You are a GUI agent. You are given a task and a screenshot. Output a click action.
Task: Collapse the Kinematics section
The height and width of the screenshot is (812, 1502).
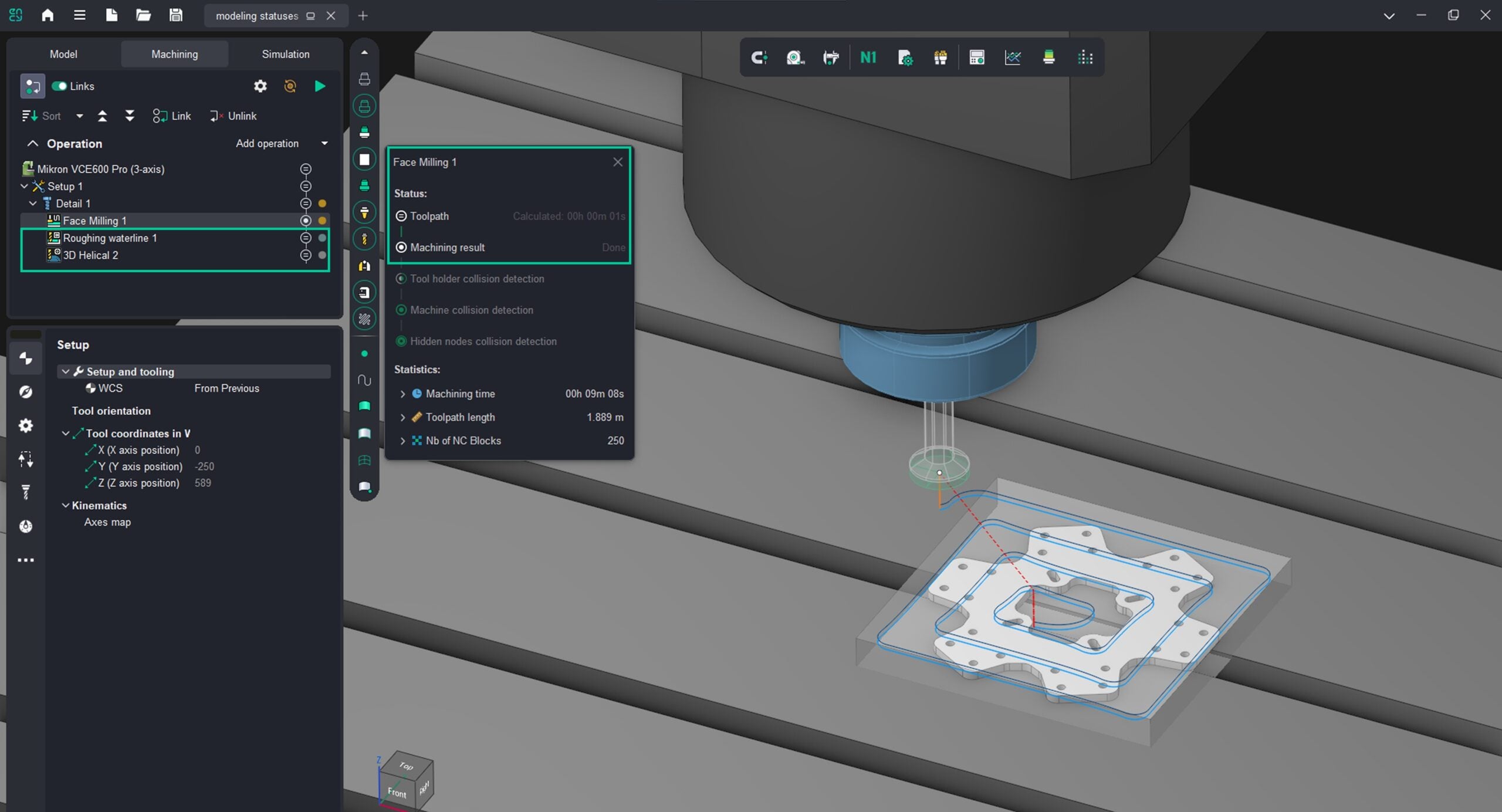[x=66, y=505]
